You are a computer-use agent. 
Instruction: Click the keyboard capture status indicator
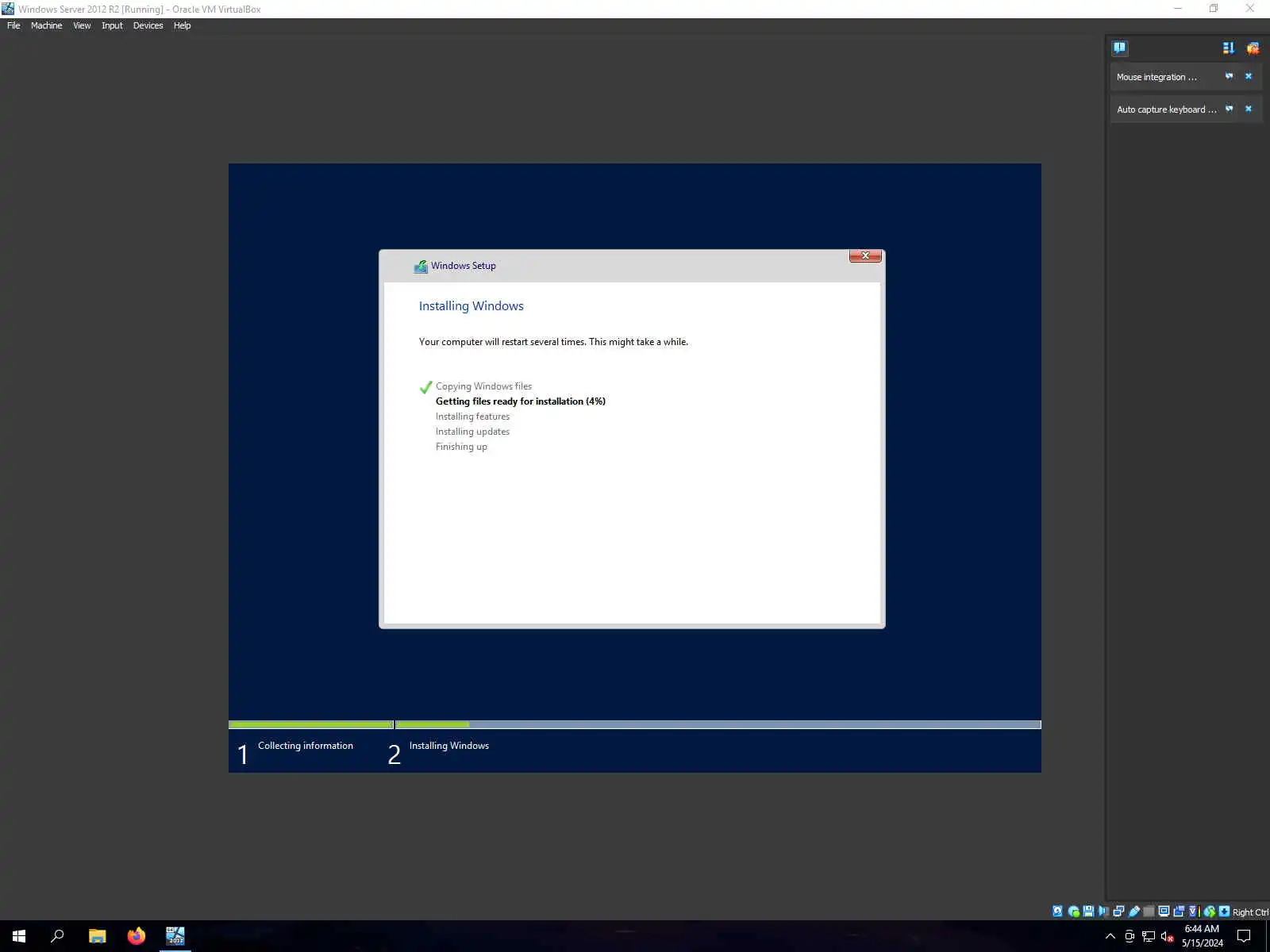(1224, 912)
